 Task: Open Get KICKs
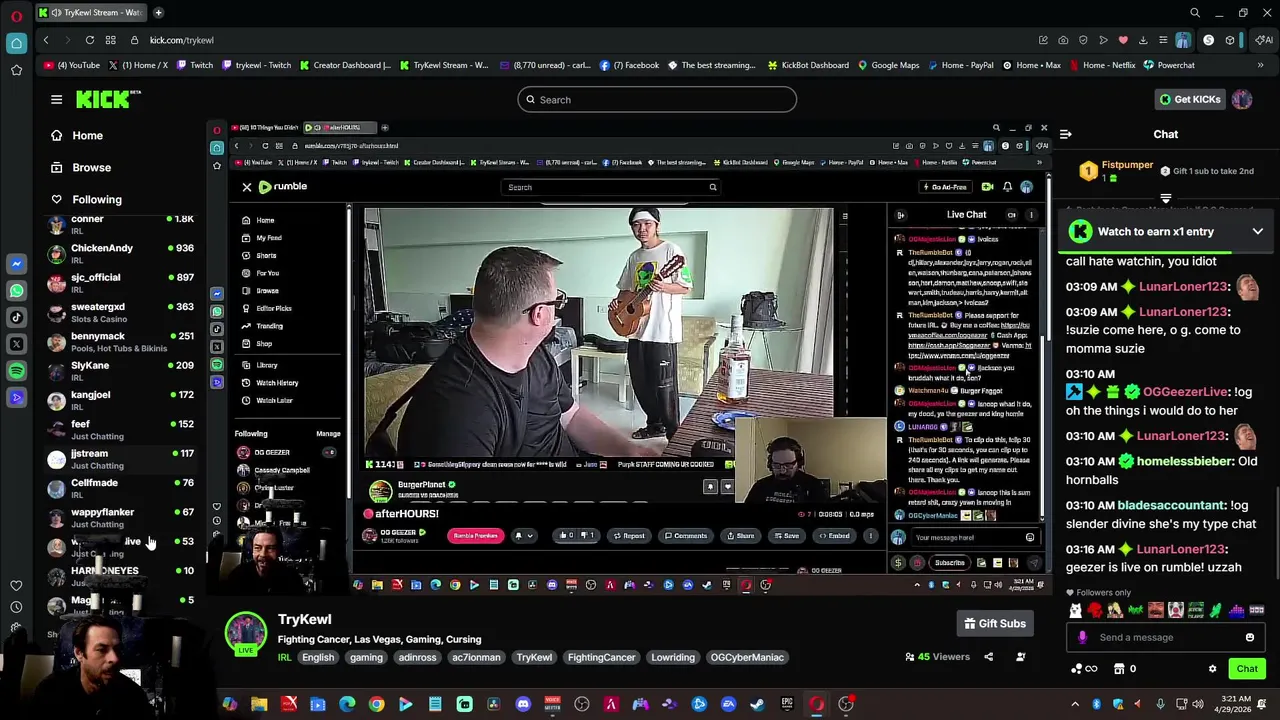[1189, 99]
